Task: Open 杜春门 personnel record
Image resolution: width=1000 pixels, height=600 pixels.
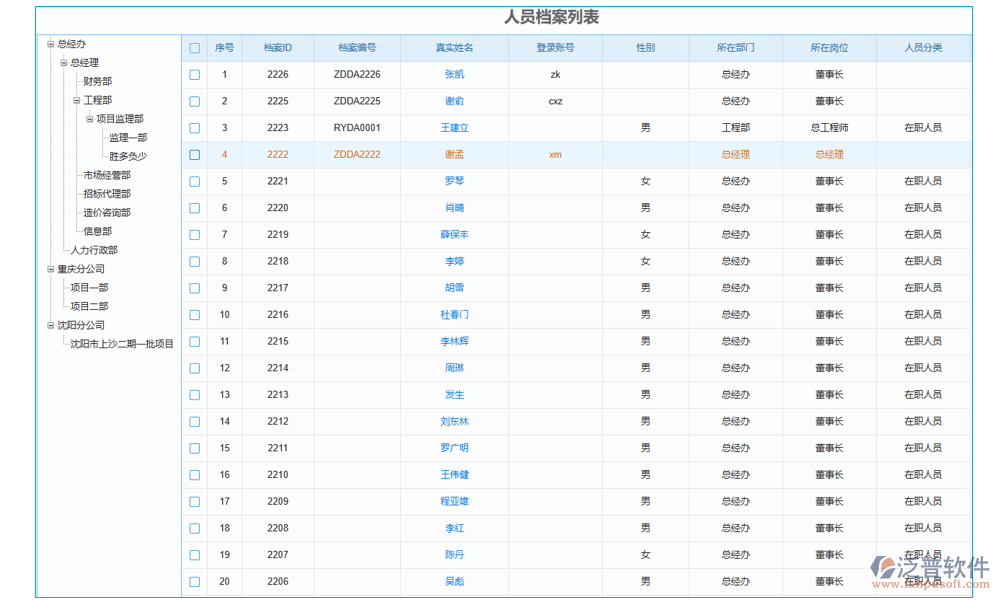Action: pyautogui.click(x=454, y=314)
